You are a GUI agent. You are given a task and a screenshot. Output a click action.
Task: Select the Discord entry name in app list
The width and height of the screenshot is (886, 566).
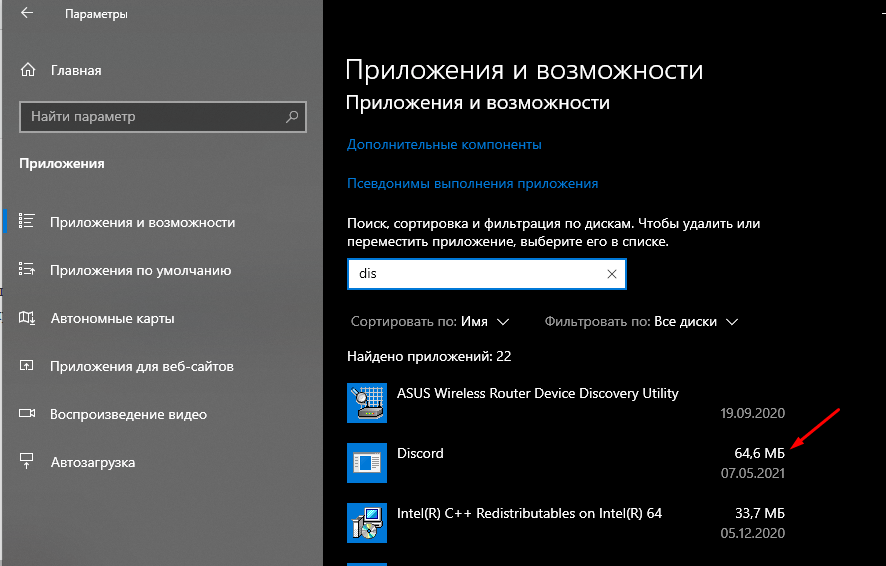click(x=420, y=453)
